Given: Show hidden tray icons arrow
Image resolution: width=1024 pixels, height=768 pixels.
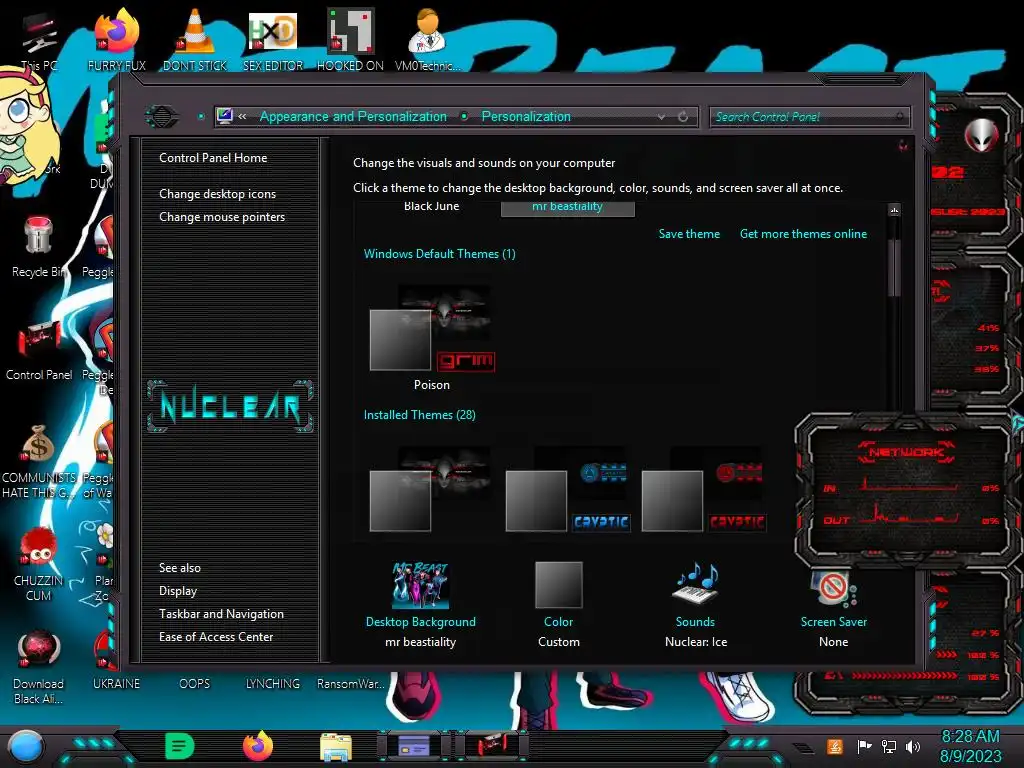Looking at the screenshot, I should click(803, 748).
